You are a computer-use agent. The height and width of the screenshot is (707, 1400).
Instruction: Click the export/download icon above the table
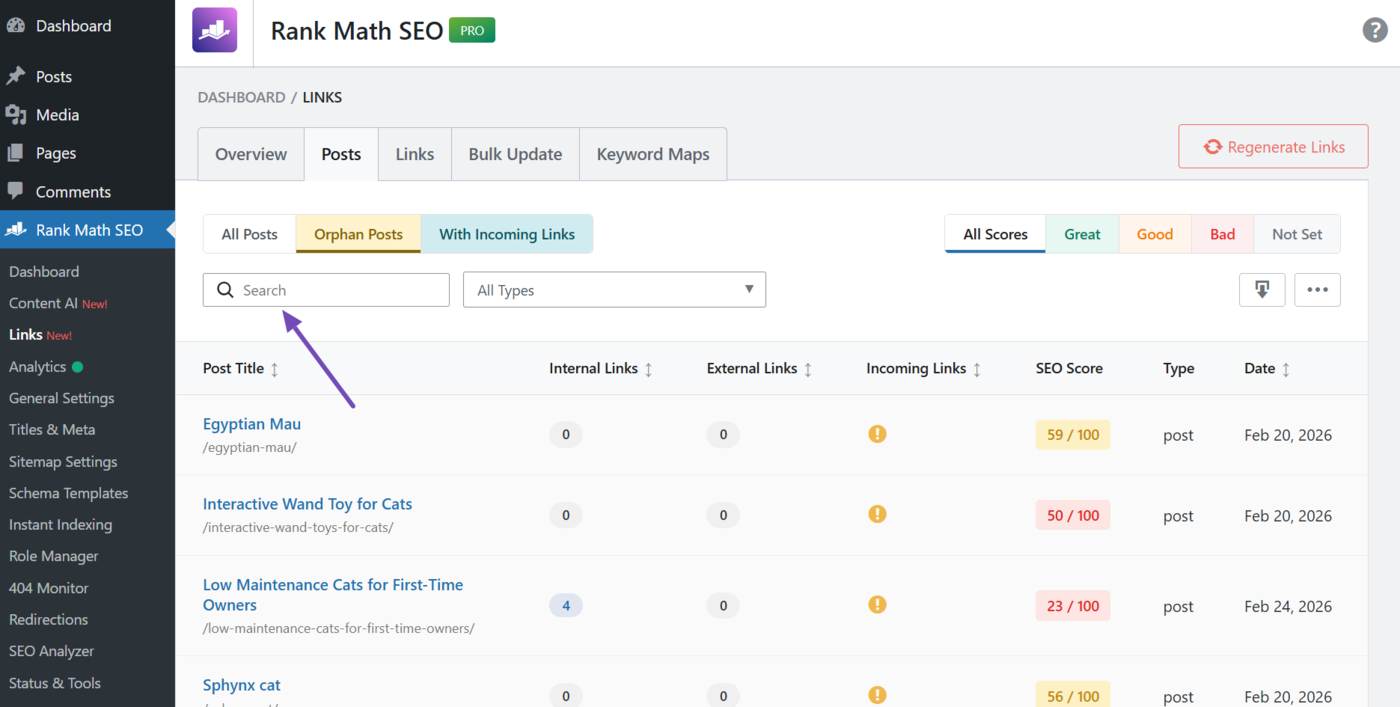[x=1261, y=289]
